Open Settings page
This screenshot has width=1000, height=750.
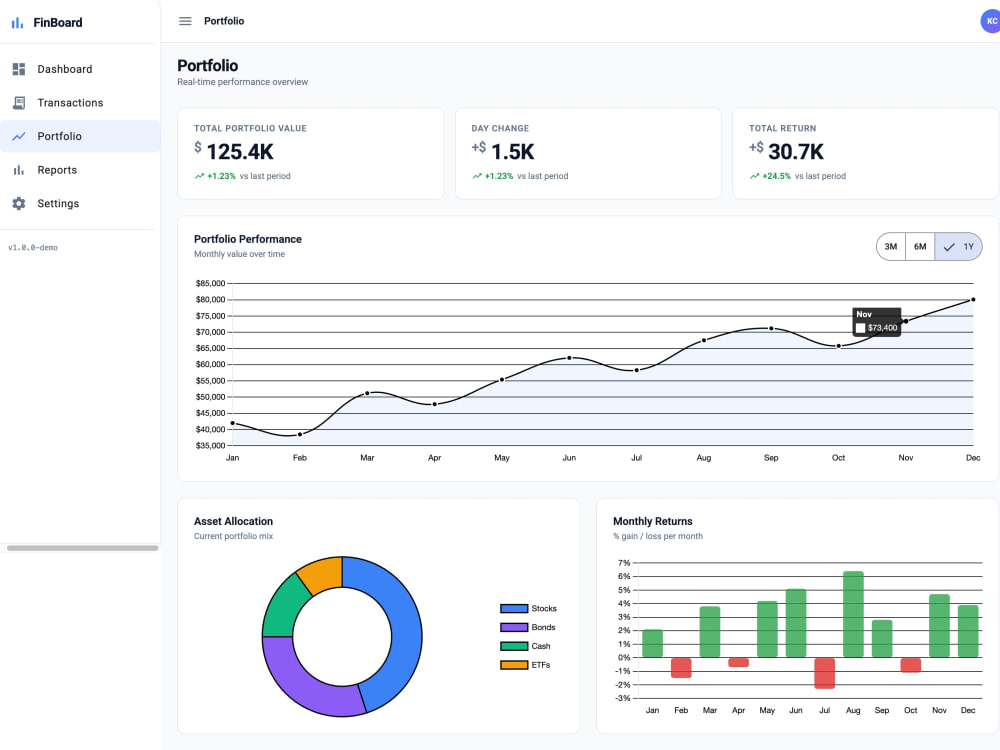point(80,203)
